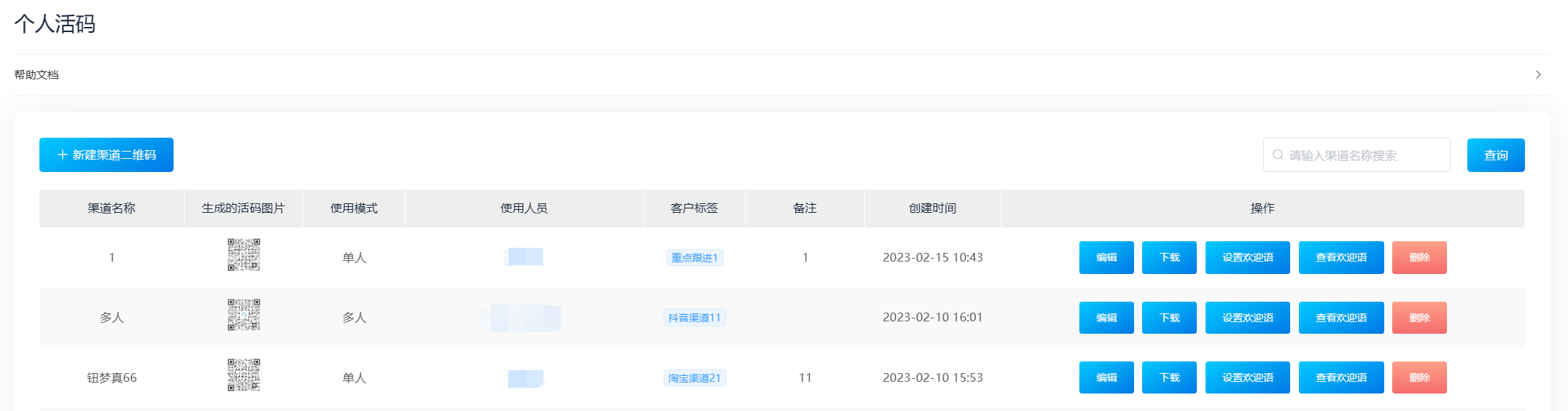Delete the 多人 channel row
The width and height of the screenshot is (1568, 411).
[1419, 318]
